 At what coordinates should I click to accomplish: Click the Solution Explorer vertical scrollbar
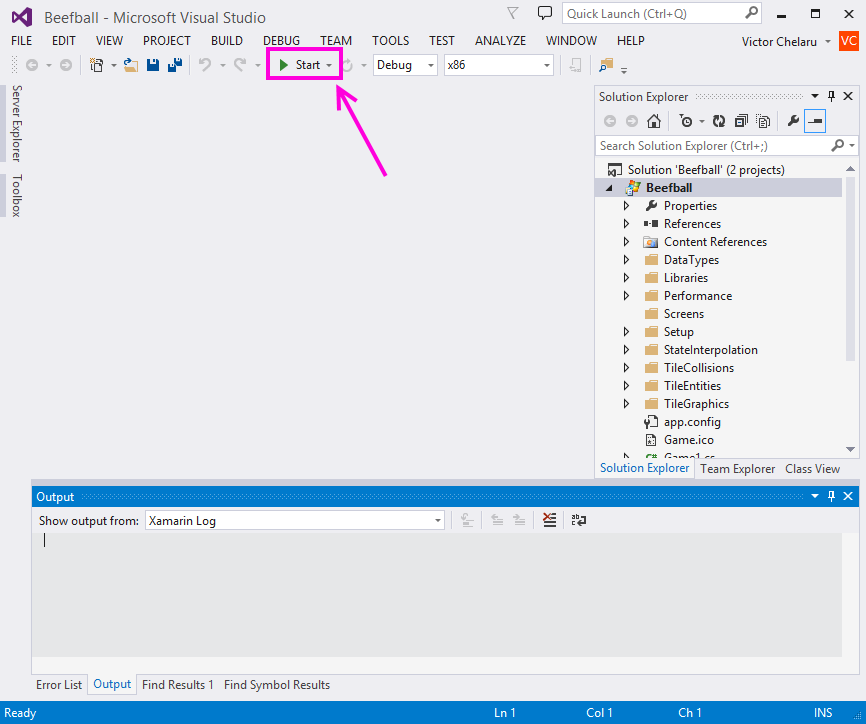851,270
